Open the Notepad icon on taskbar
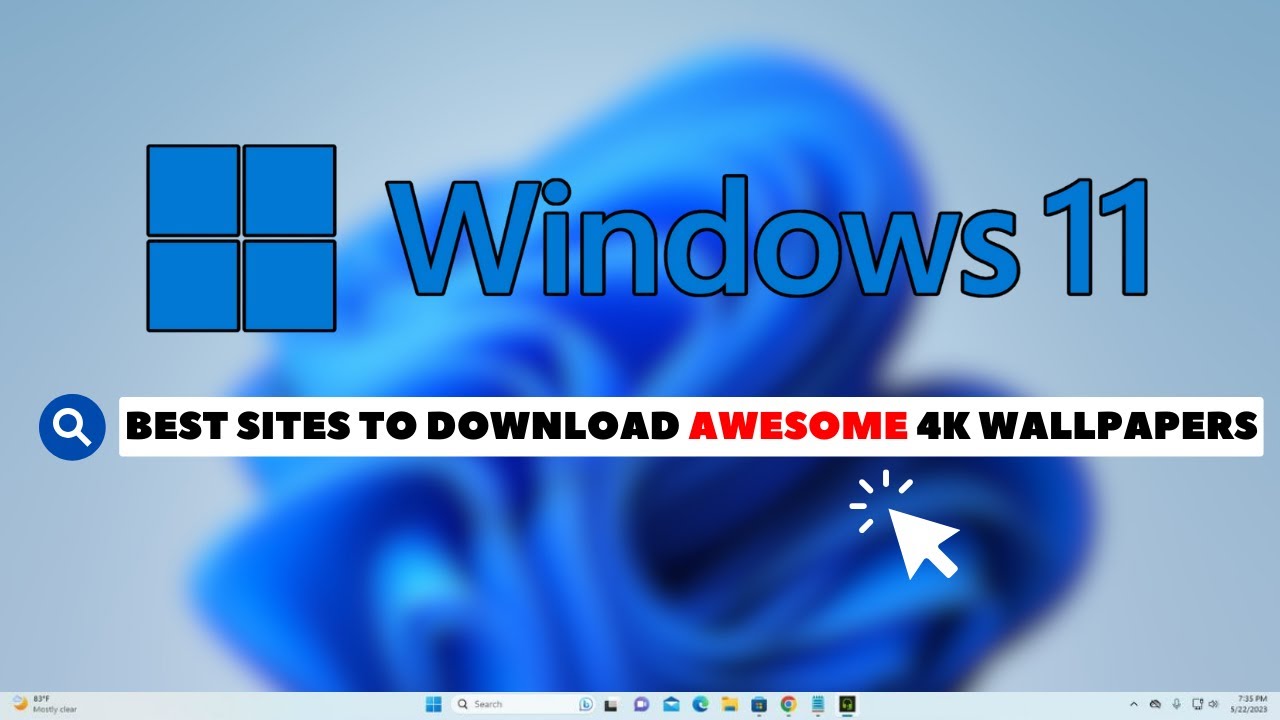The width and height of the screenshot is (1280, 720). (x=817, y=704)
